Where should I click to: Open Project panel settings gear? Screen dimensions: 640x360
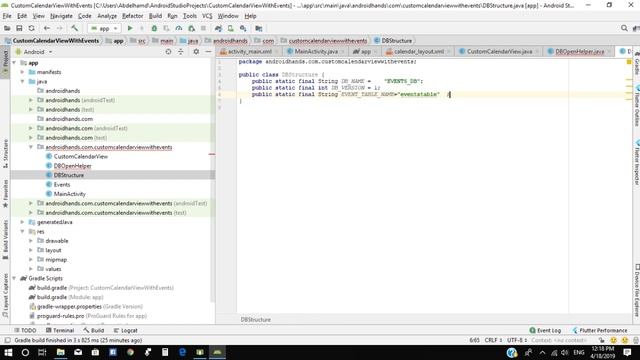[196, 52]
